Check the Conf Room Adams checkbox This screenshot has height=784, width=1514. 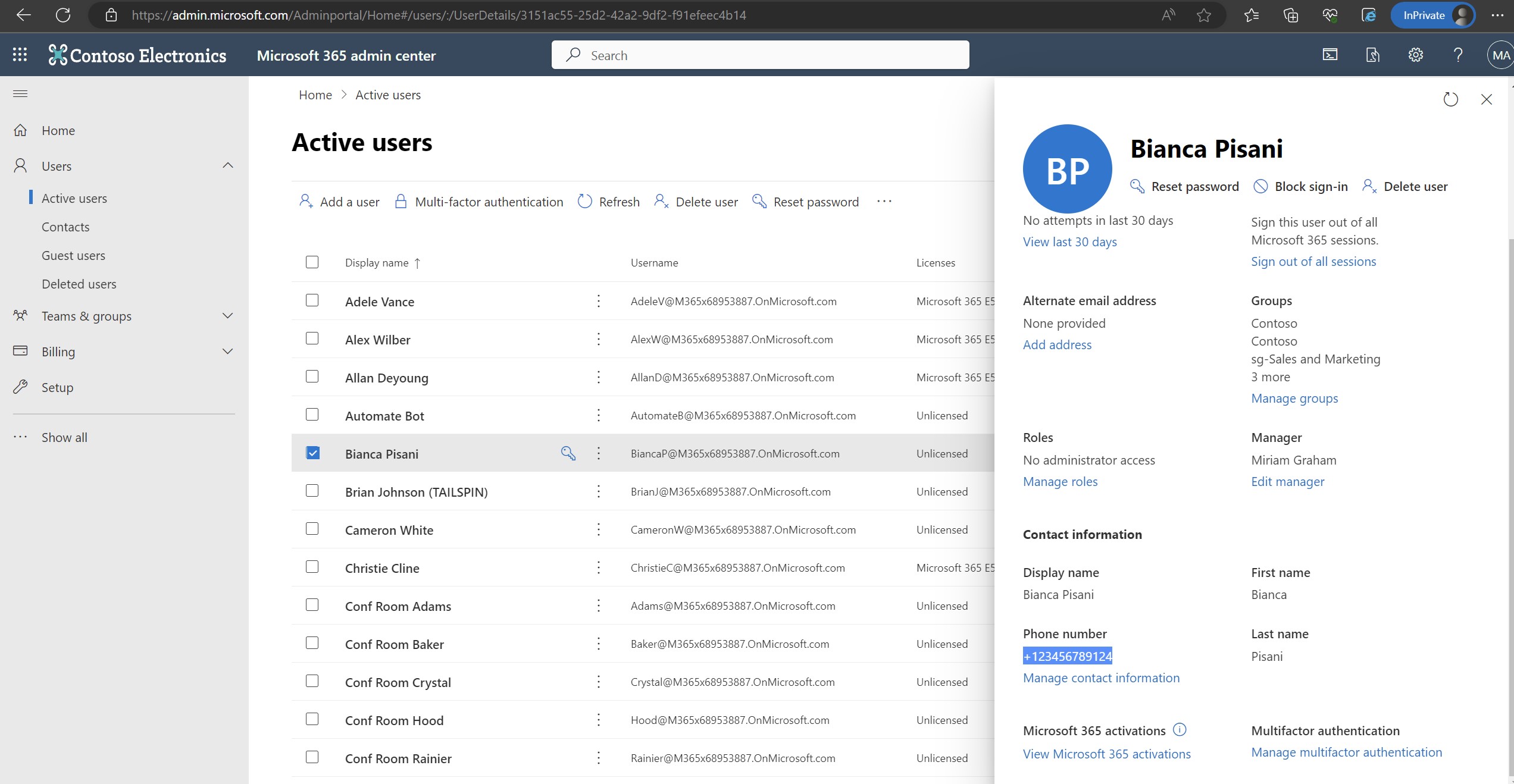[312, 605]
